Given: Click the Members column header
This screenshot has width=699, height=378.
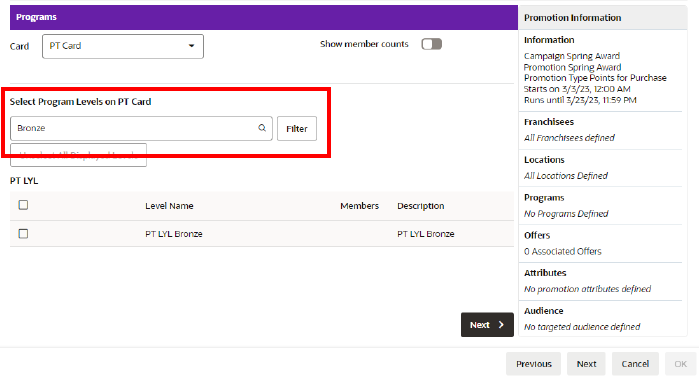Looking at the screenshot, I should pyautogui.click(x=359, y=206).
